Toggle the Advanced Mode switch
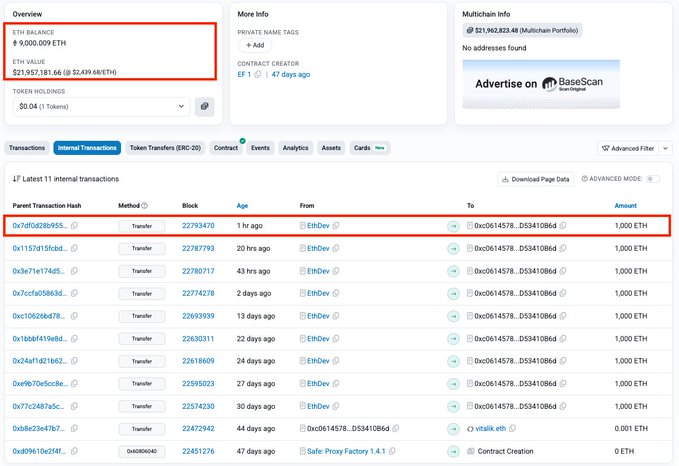This screenshot has width=679, height=466. coord(653,179)
